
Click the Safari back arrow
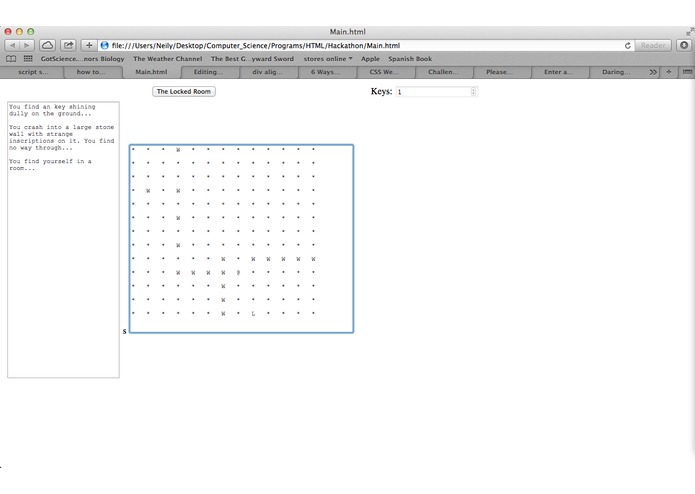click(12, 45)
